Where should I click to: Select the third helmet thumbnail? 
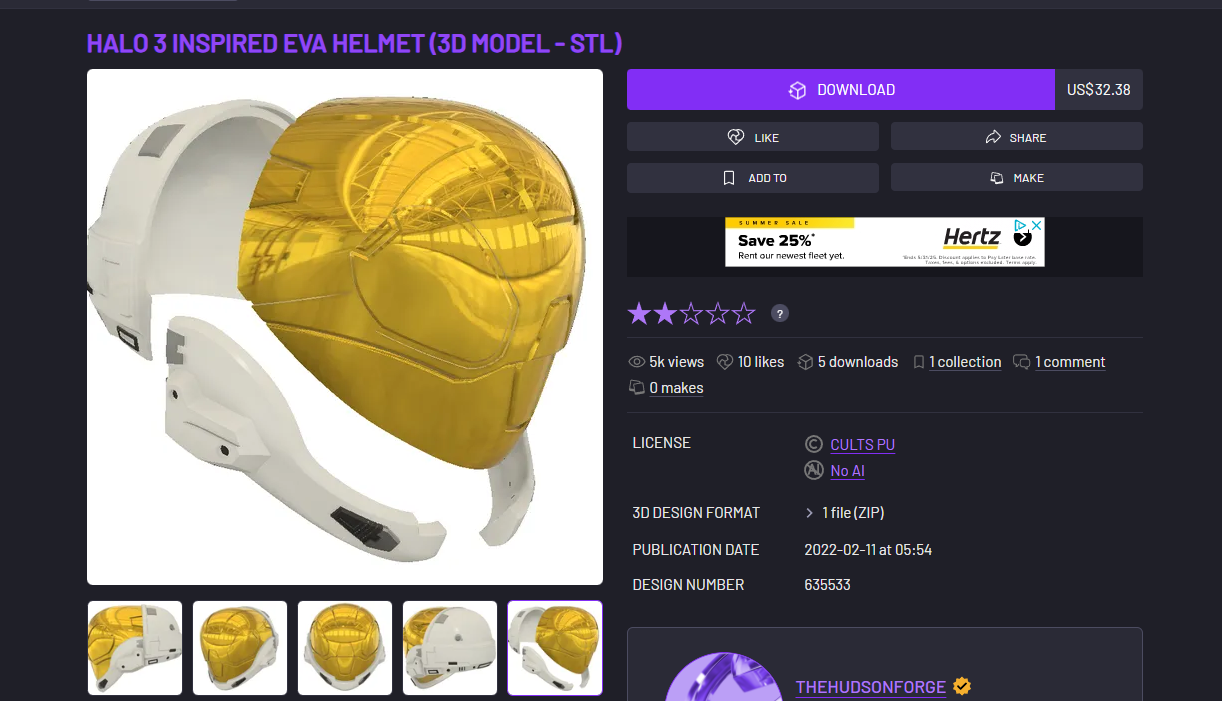345,648
